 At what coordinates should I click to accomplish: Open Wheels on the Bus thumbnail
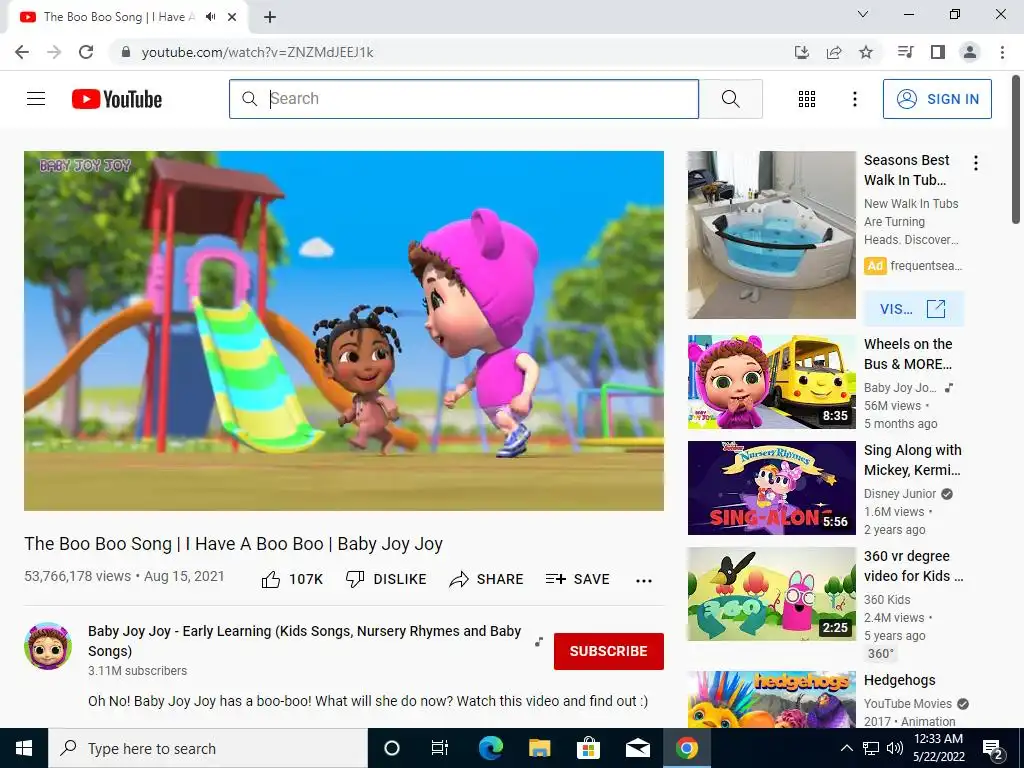771,382
